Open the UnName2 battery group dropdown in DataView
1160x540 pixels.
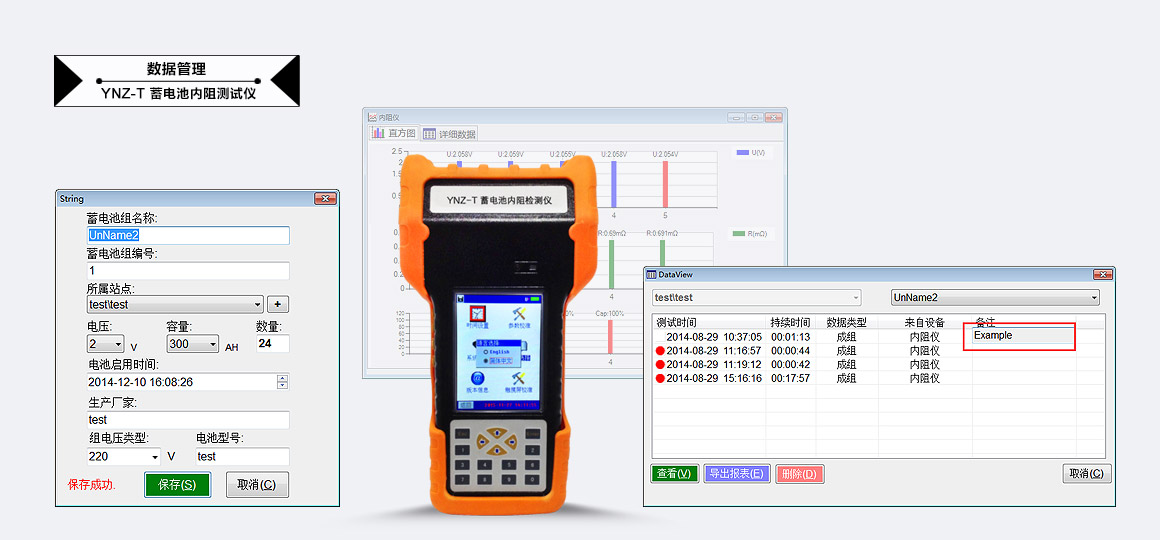995,297
